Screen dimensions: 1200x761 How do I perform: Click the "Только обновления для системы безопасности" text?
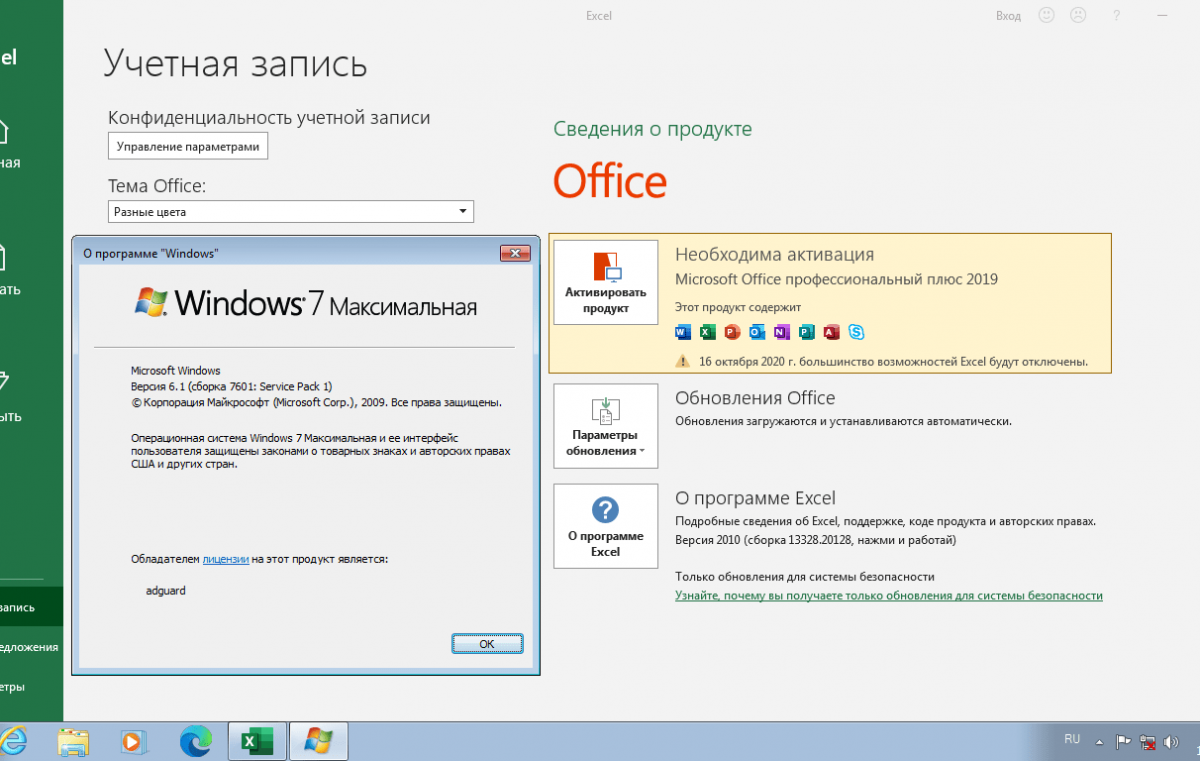805,576
